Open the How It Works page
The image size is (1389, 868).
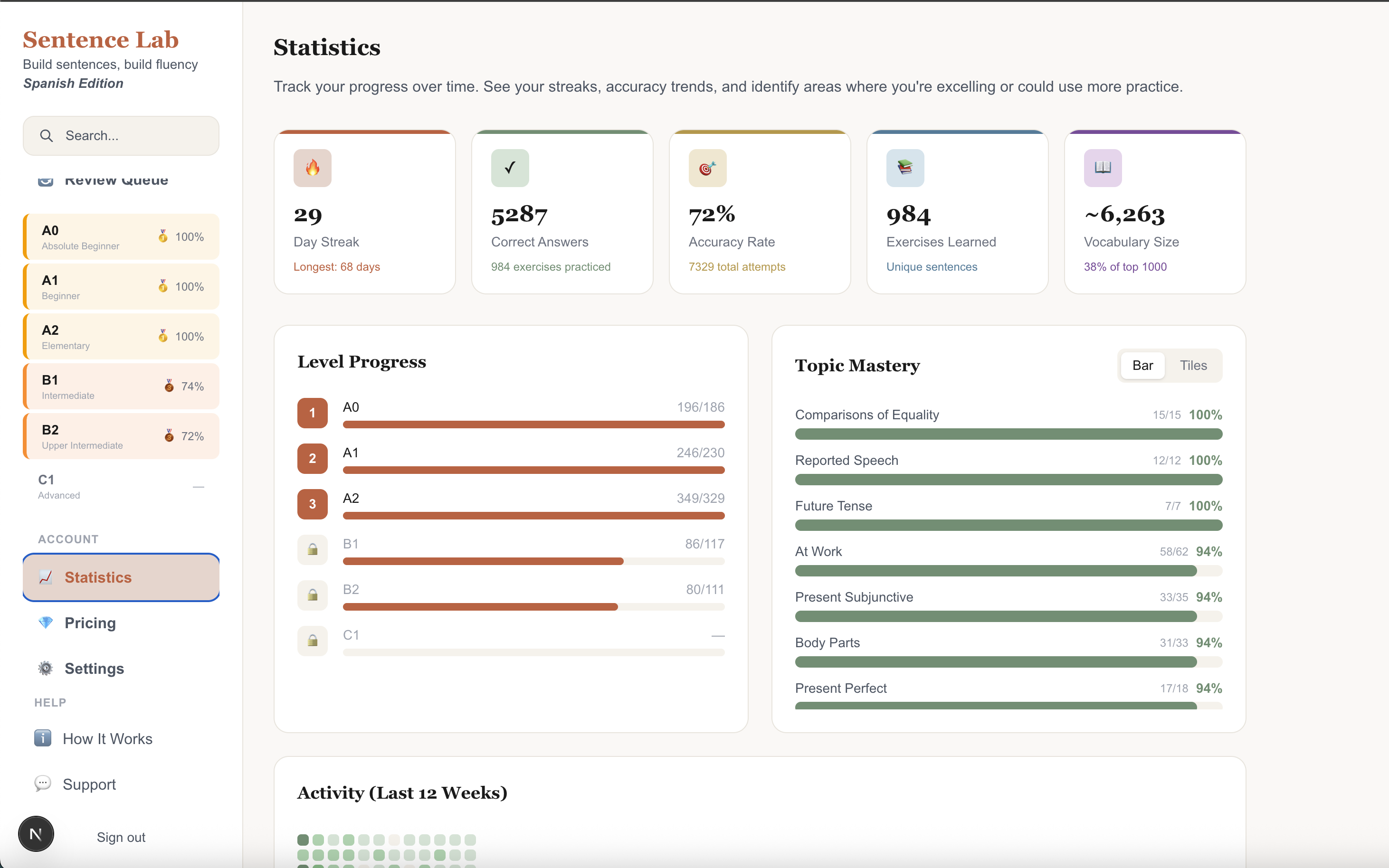121,738
